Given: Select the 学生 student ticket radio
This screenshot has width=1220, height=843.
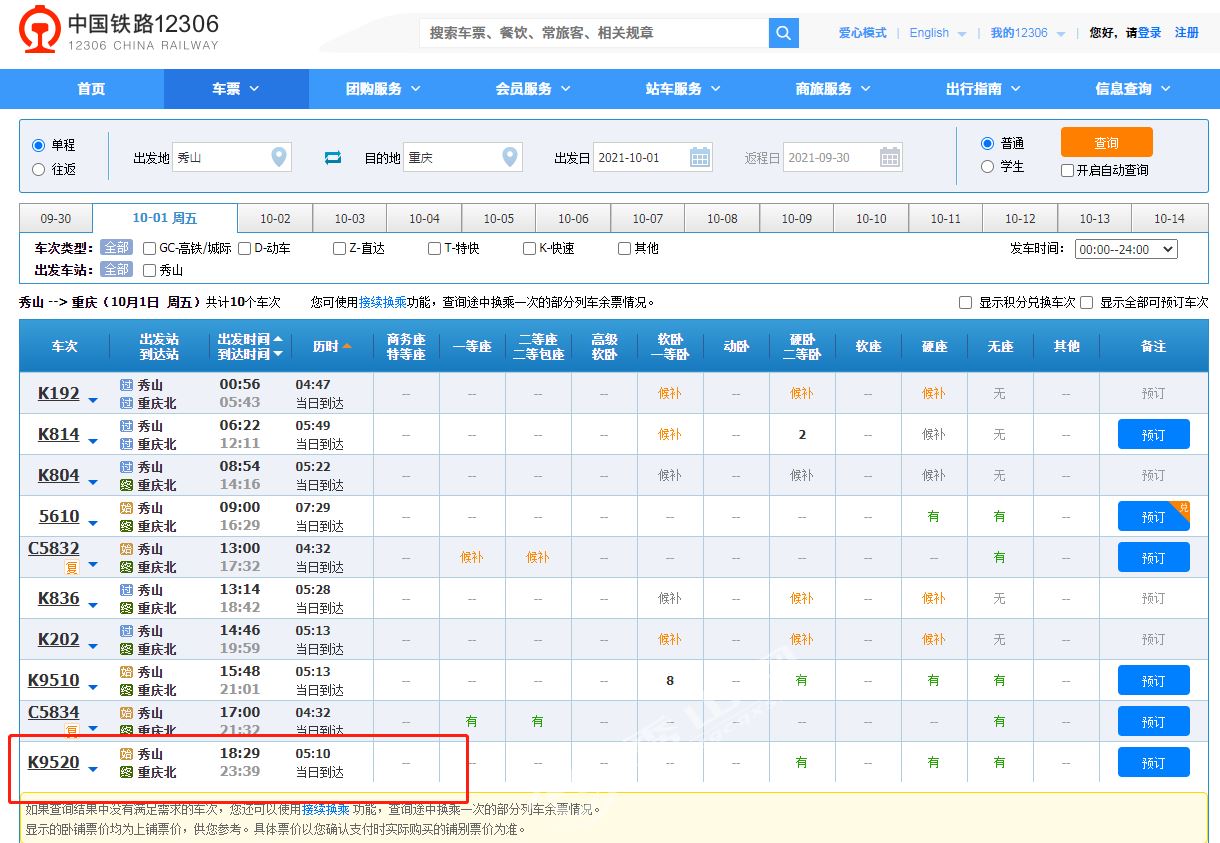Looking at the screenshot, I should 988,167.
